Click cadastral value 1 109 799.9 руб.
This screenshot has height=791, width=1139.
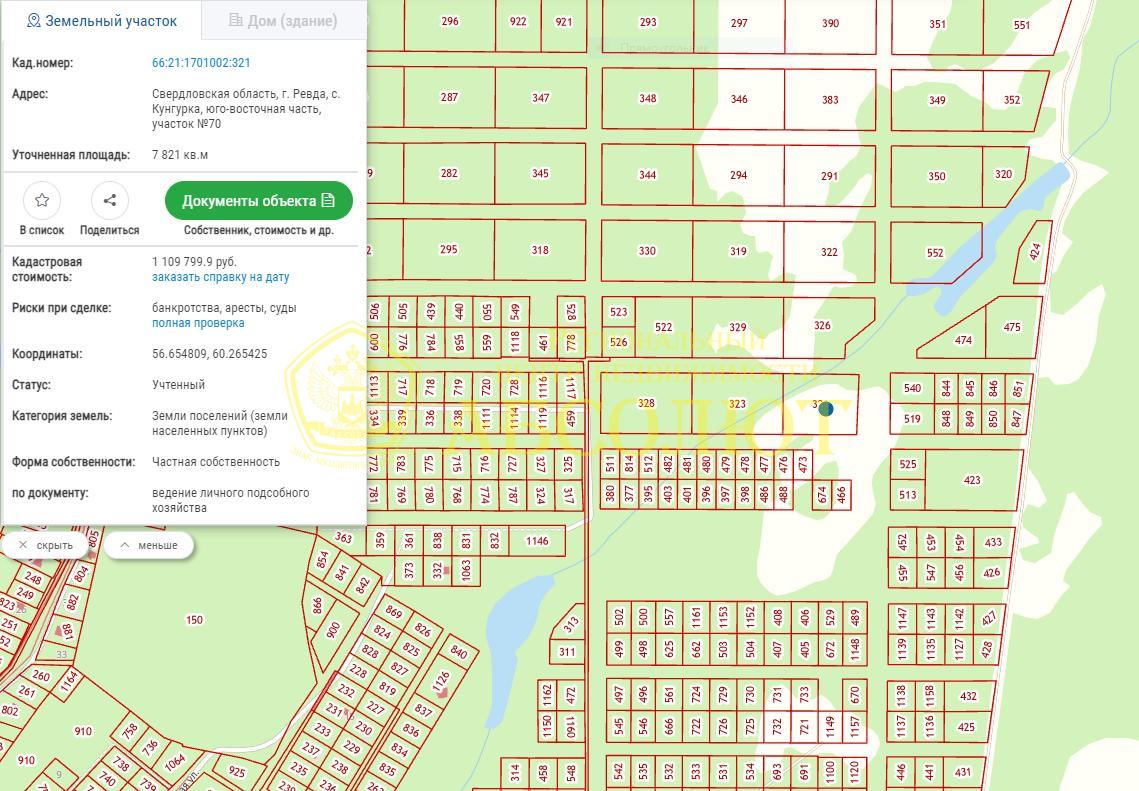[x=194, y=261]
